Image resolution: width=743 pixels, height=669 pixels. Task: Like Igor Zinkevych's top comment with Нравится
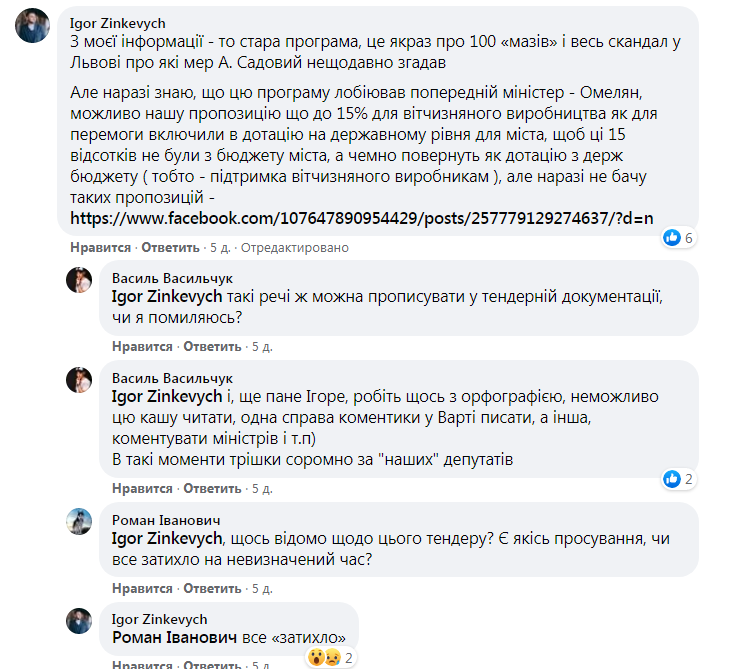[x=101, y=247]
